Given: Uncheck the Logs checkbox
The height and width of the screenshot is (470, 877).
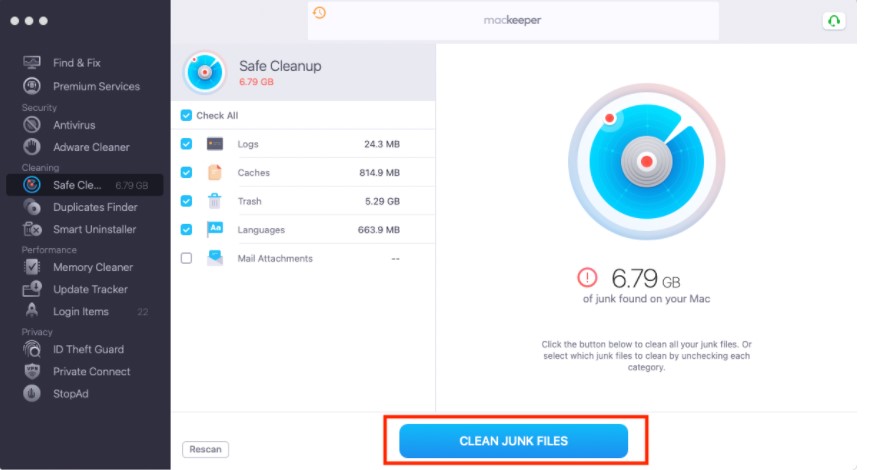Looking at the screenshot, I should pyautogui.click(x=186, y=144).
